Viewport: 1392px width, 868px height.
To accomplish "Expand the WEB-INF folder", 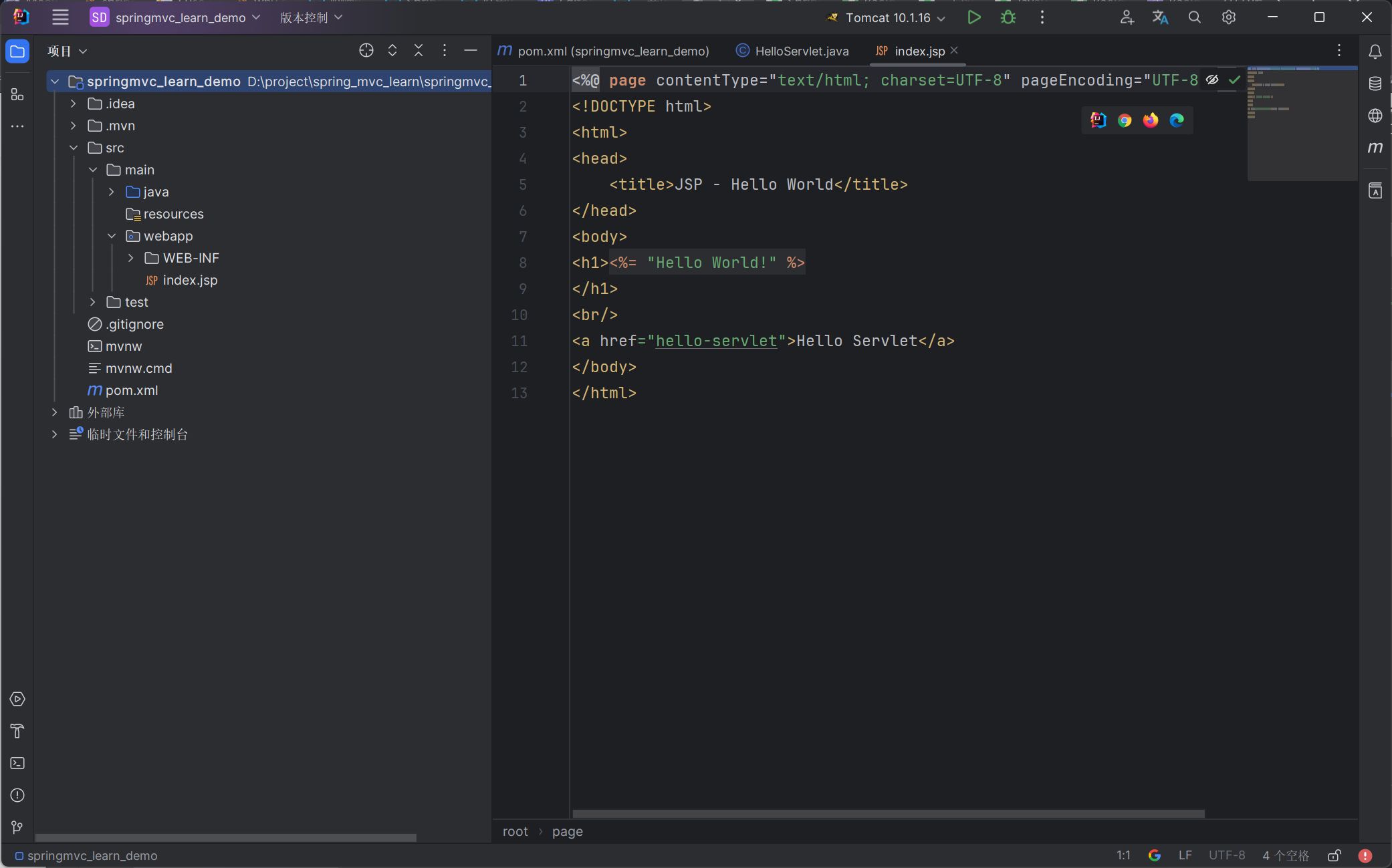I will 131,258.
